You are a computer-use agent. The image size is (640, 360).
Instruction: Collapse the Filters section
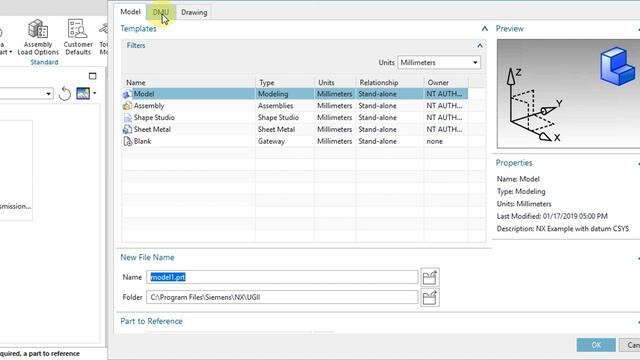tap(480, 45)
